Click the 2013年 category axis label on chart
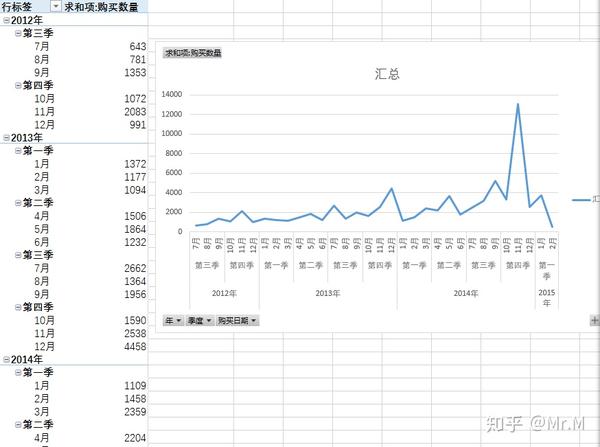Screen dimensions: 600x447 point(328,293)
